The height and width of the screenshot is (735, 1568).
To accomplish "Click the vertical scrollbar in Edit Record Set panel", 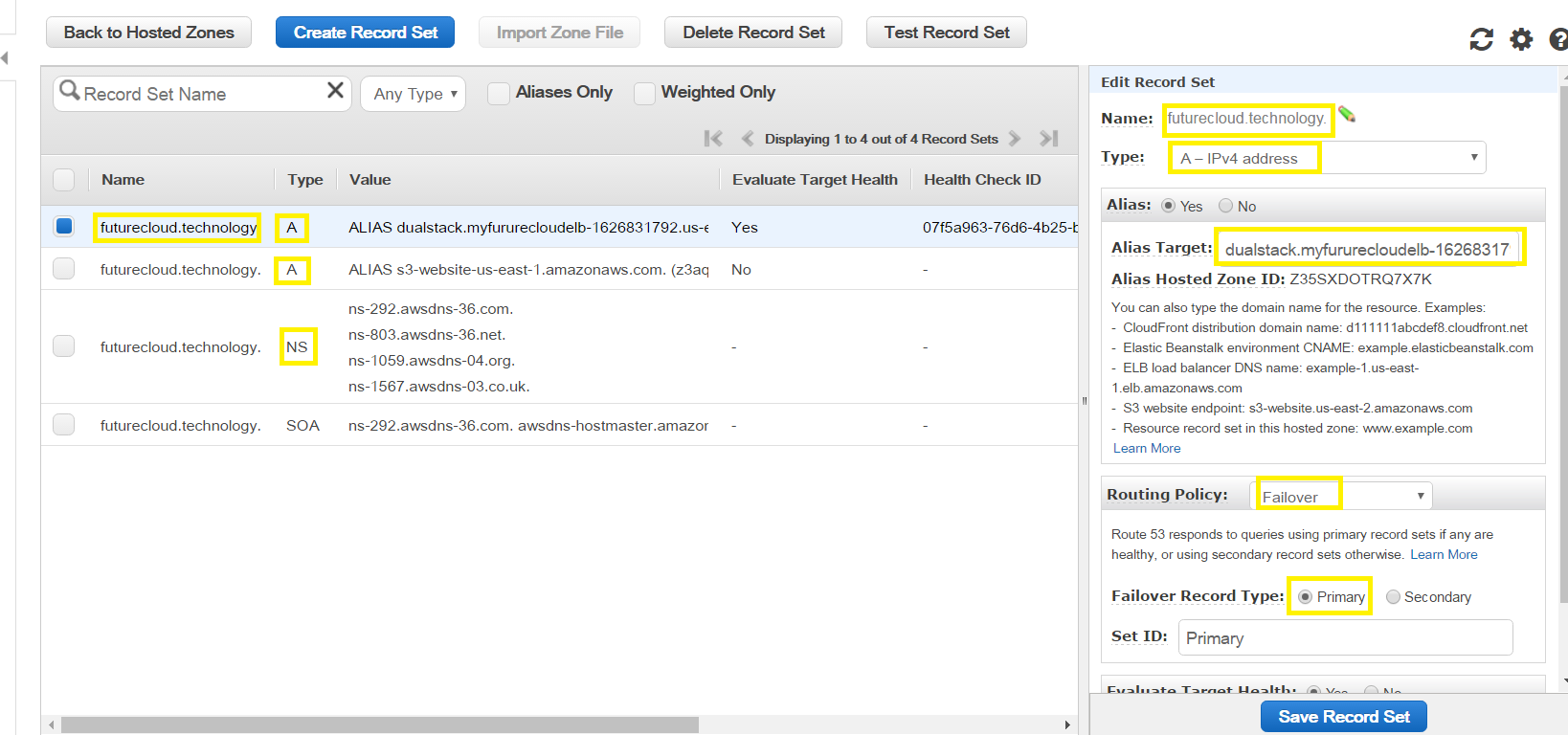I will [1564, 345].
